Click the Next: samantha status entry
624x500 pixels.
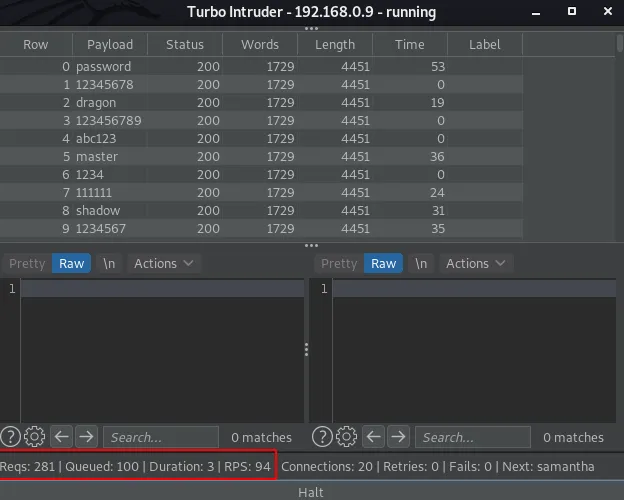pos(548,467)
